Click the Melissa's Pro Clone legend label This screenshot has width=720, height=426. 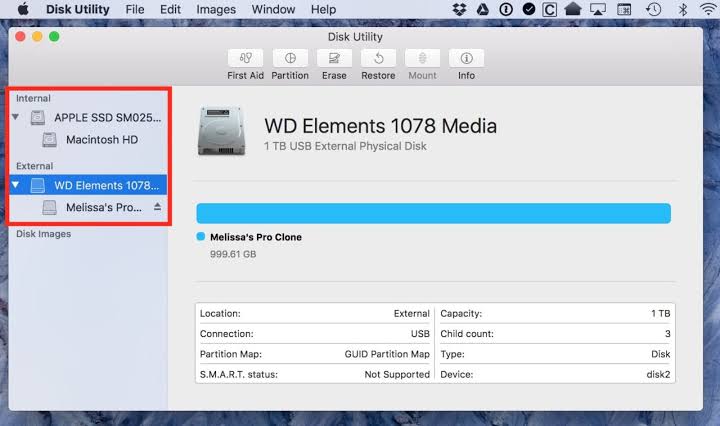click(256, 237)
